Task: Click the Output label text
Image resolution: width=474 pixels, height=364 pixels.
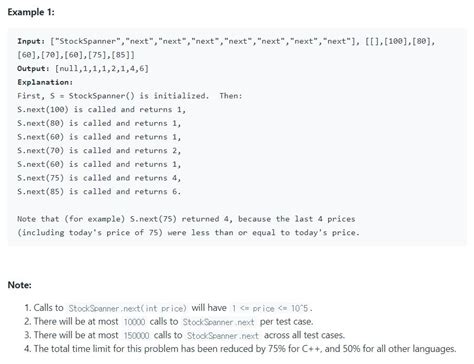Action: tap(33, 69)
